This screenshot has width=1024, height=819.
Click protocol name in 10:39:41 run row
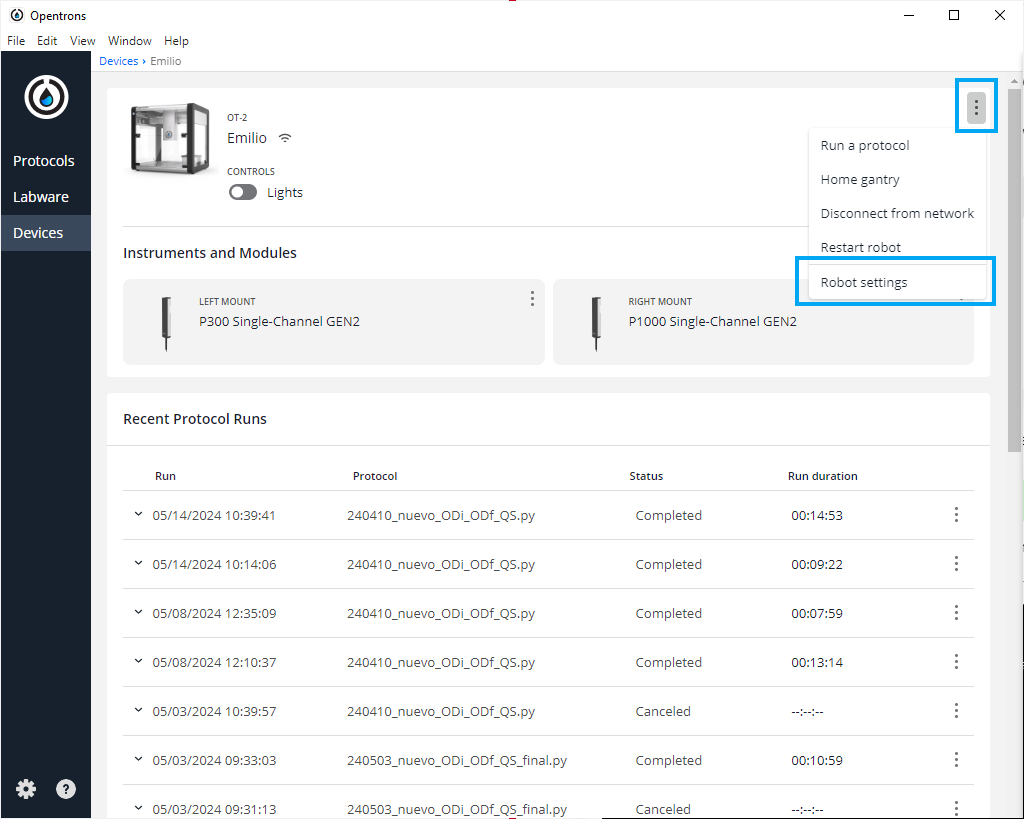(x=441, y=515)
